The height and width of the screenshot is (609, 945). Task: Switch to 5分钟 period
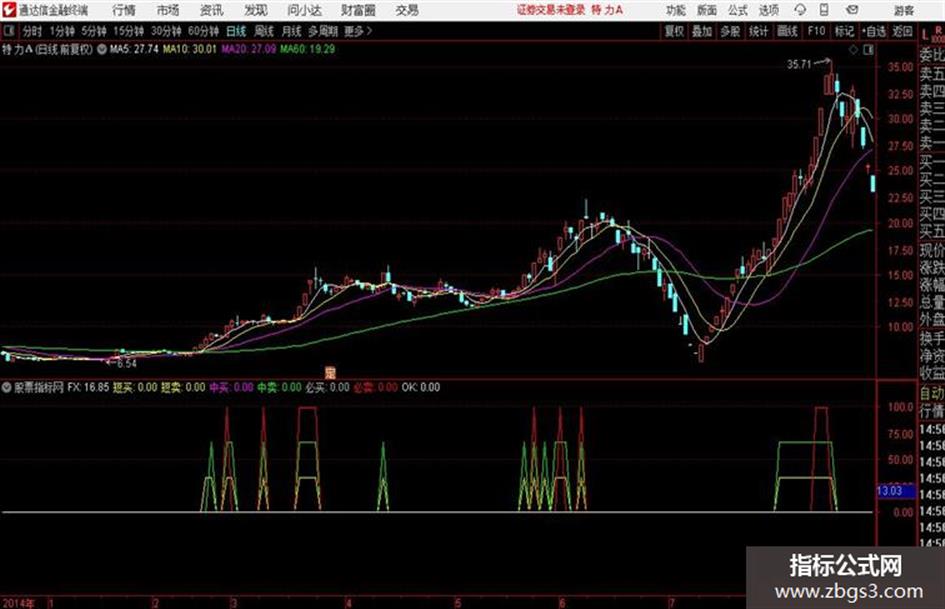click(93, 31)
